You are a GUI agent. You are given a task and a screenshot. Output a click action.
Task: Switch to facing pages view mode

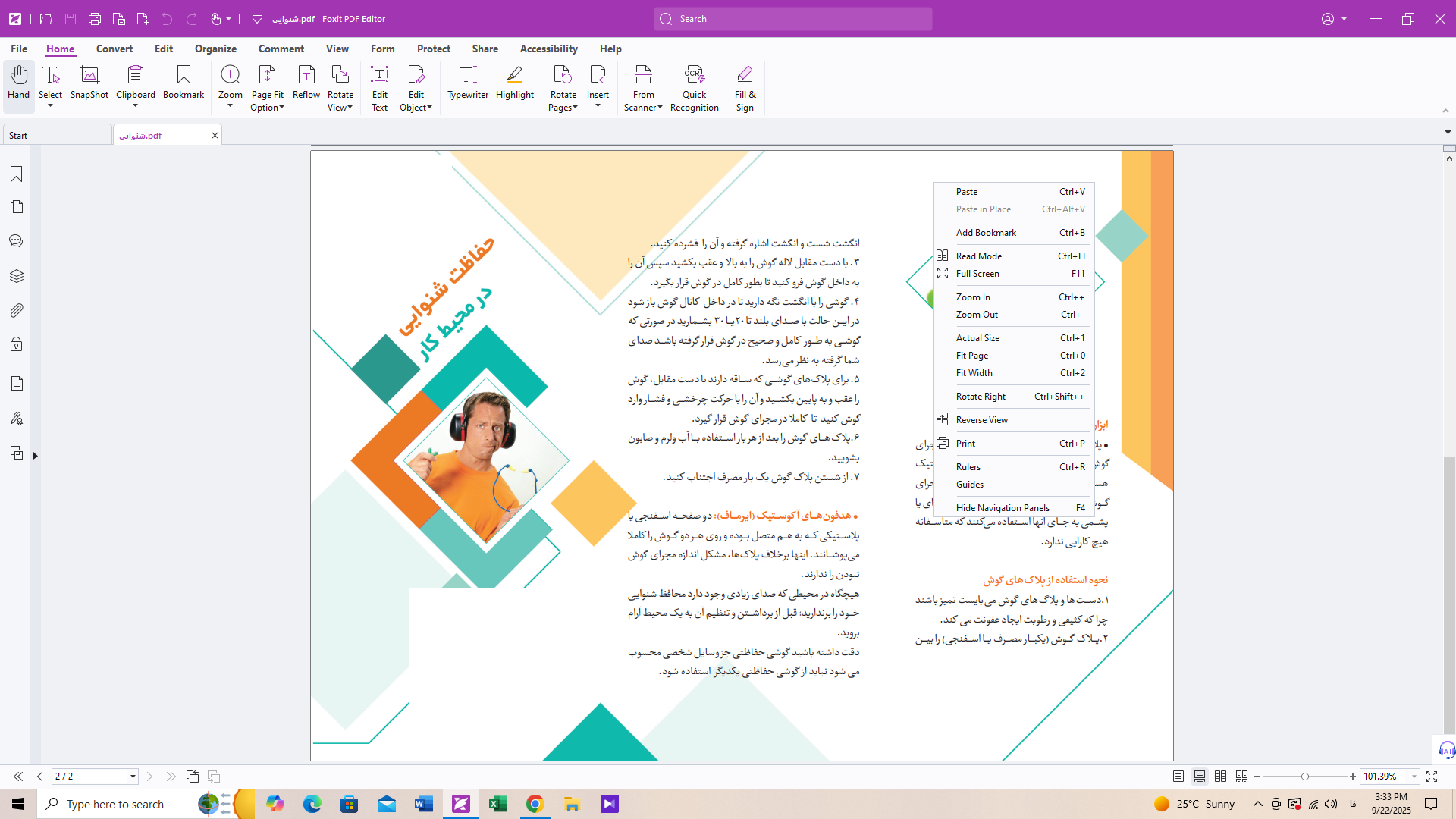point(1220,777)
